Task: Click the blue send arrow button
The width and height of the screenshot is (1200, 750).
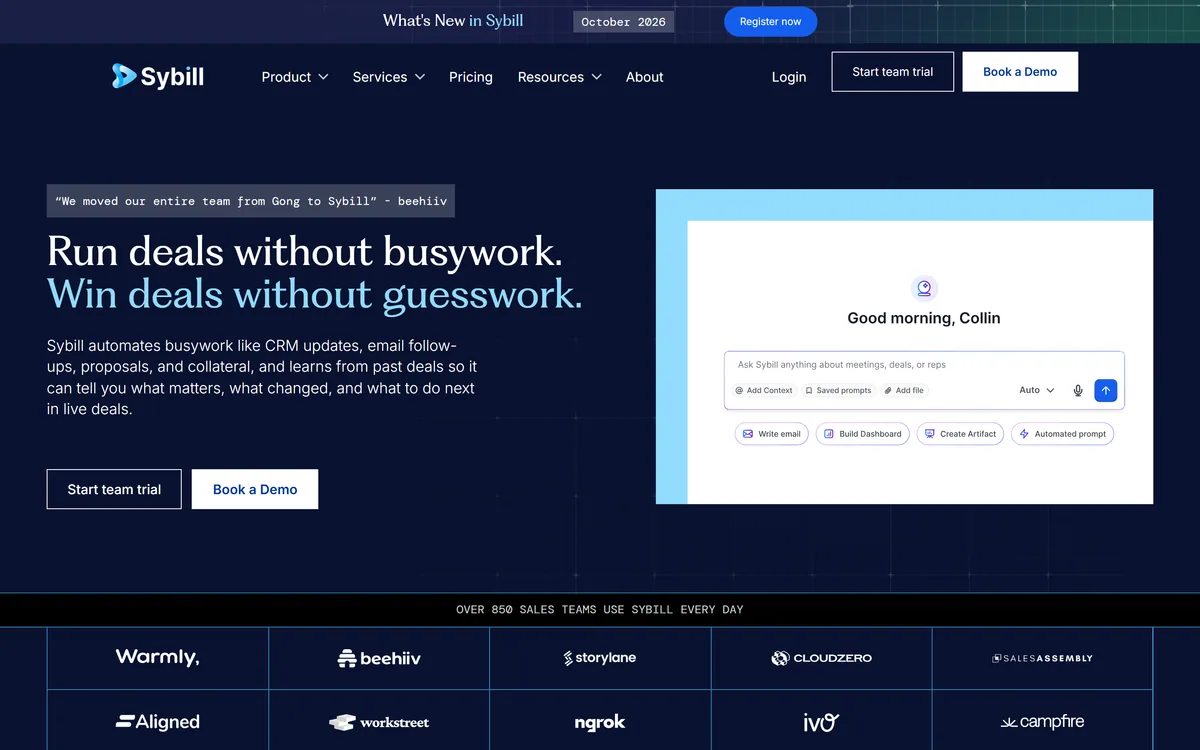Action: [1105, 390]
